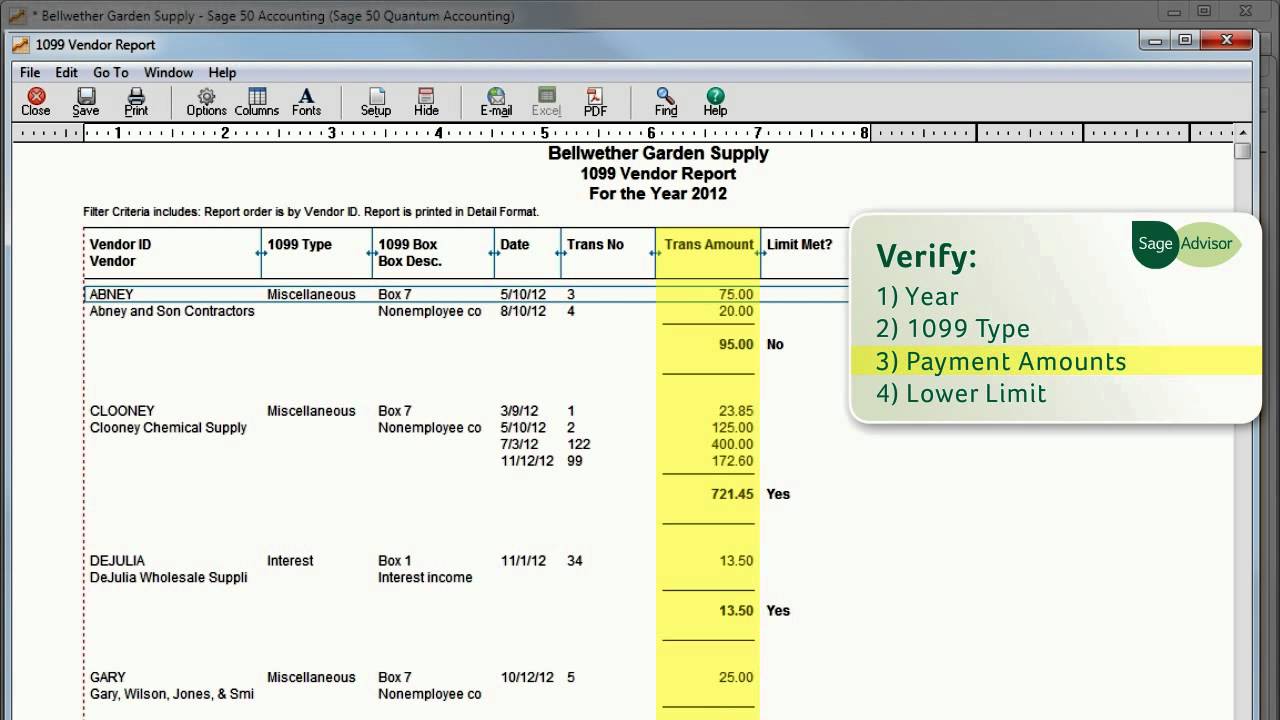Adjust the Trans Amount column divider arrow
Viewport: 1280px width, 720px height.
click(656, 253)
